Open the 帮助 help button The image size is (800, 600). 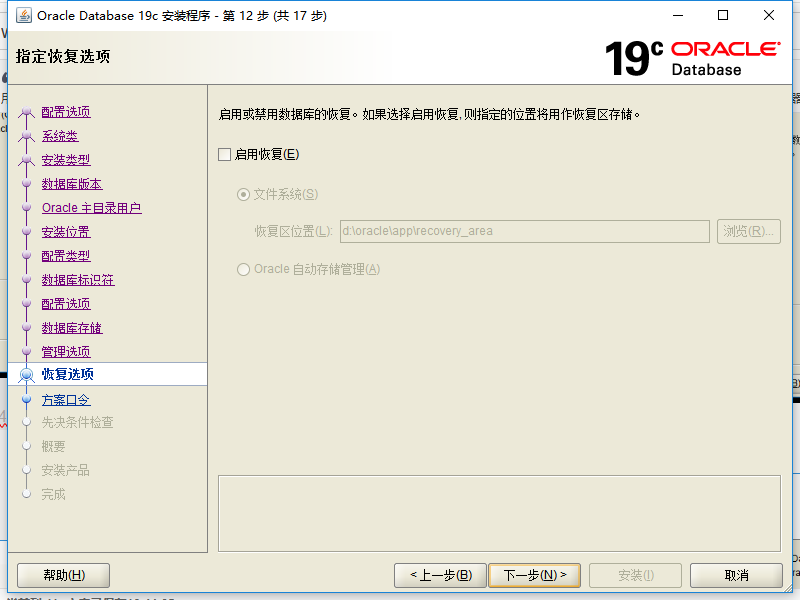point(64,576)
